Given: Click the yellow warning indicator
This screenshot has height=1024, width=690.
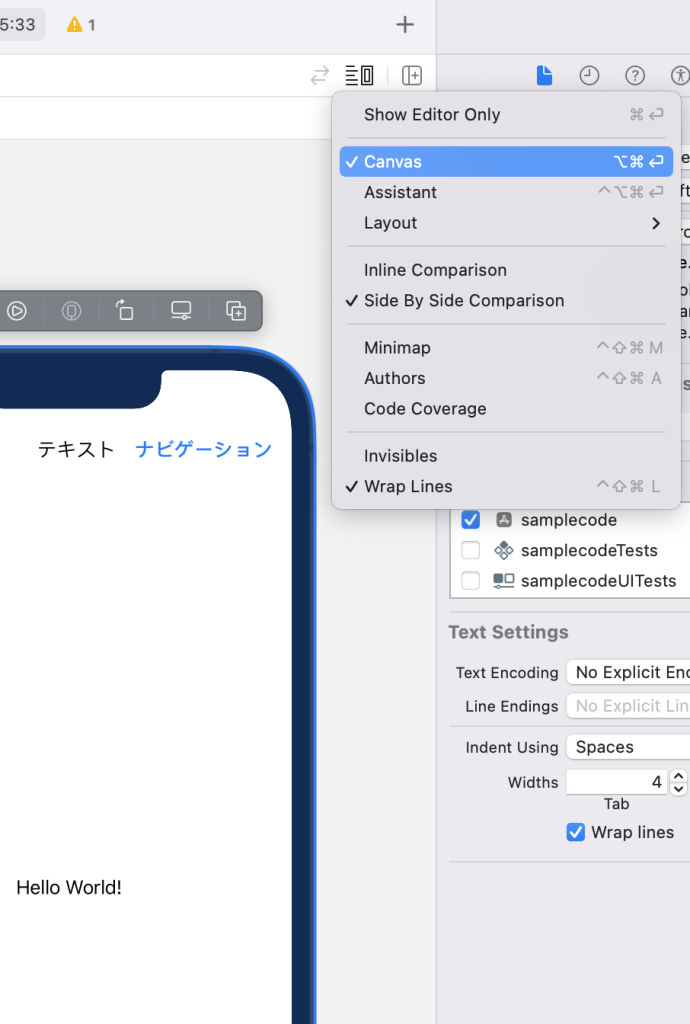Looking at the screenshot, I should coord(80,25).
